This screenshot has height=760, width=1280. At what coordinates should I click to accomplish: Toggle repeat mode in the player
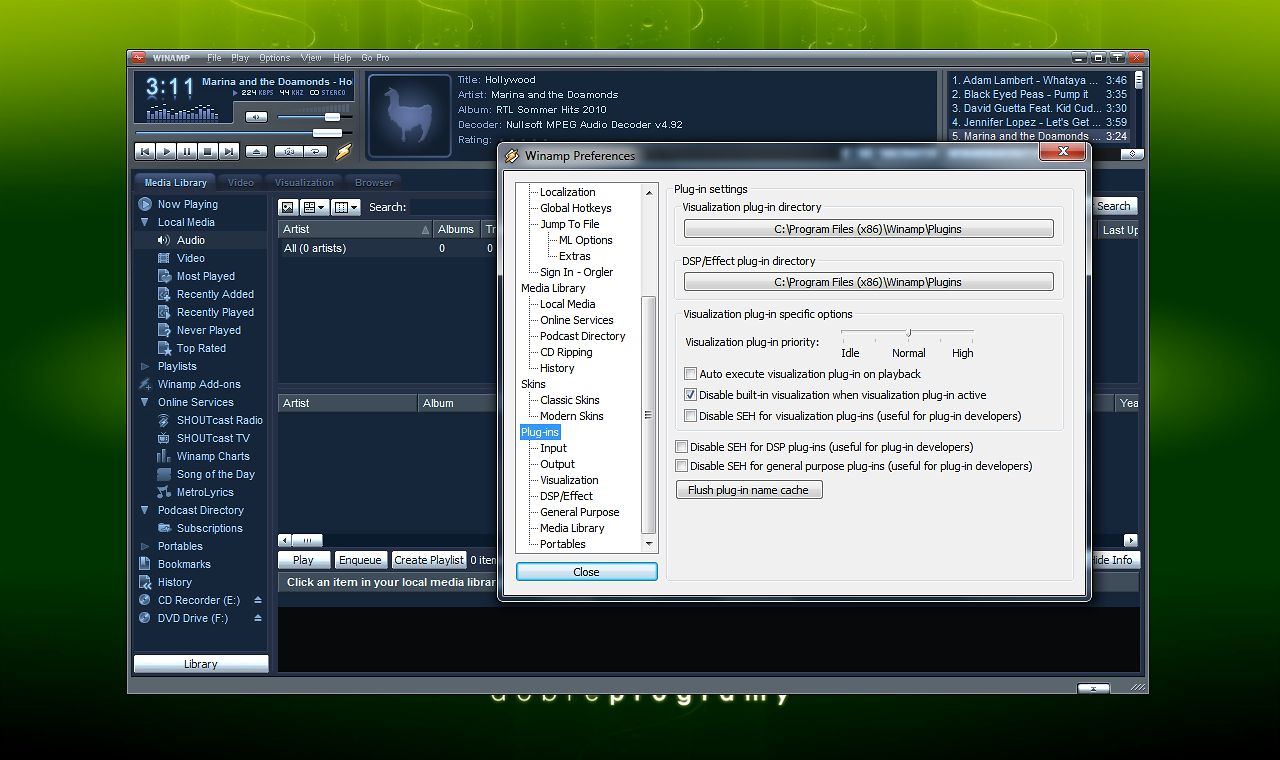[317, 152]
